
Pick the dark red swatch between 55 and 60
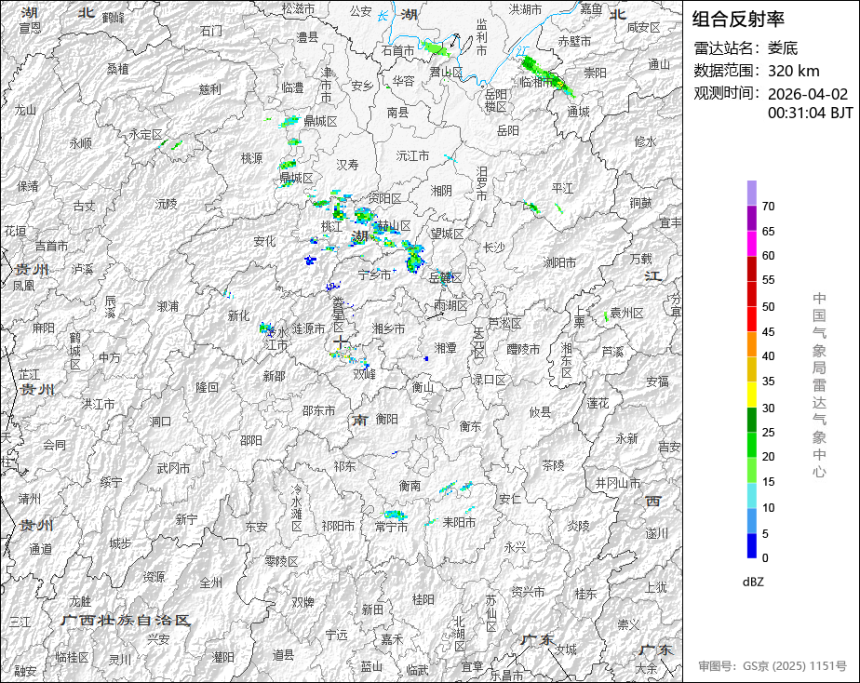752,269
